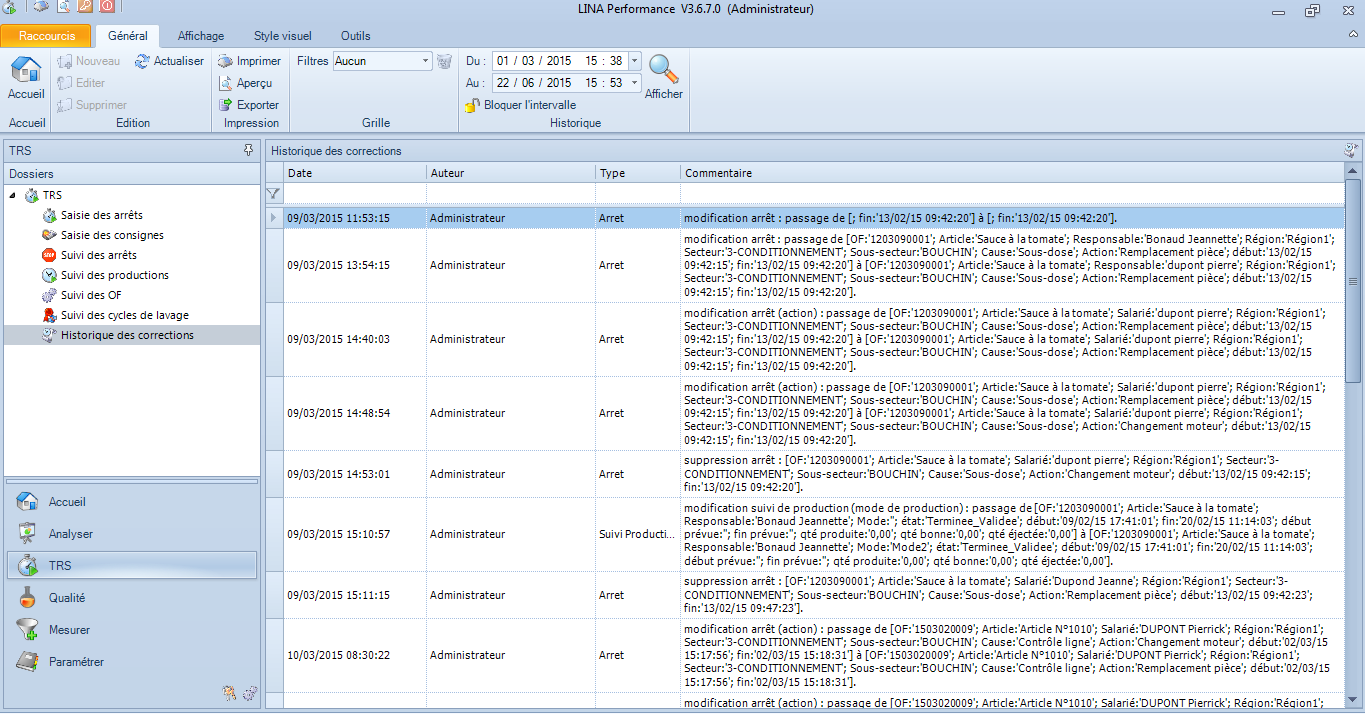Open the Raccourcis tab
The width and height of the screenshot is (1365, 714).
pos(47,36)
